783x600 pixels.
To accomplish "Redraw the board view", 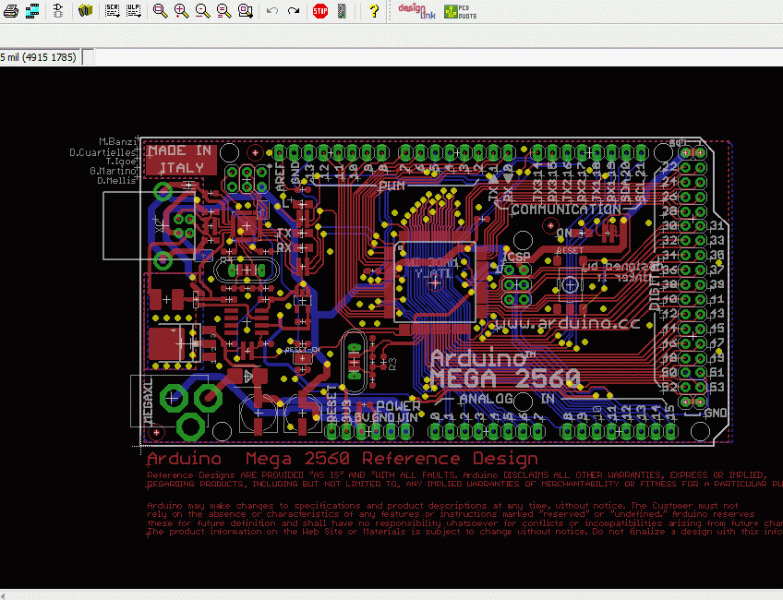I will point(224,11).
